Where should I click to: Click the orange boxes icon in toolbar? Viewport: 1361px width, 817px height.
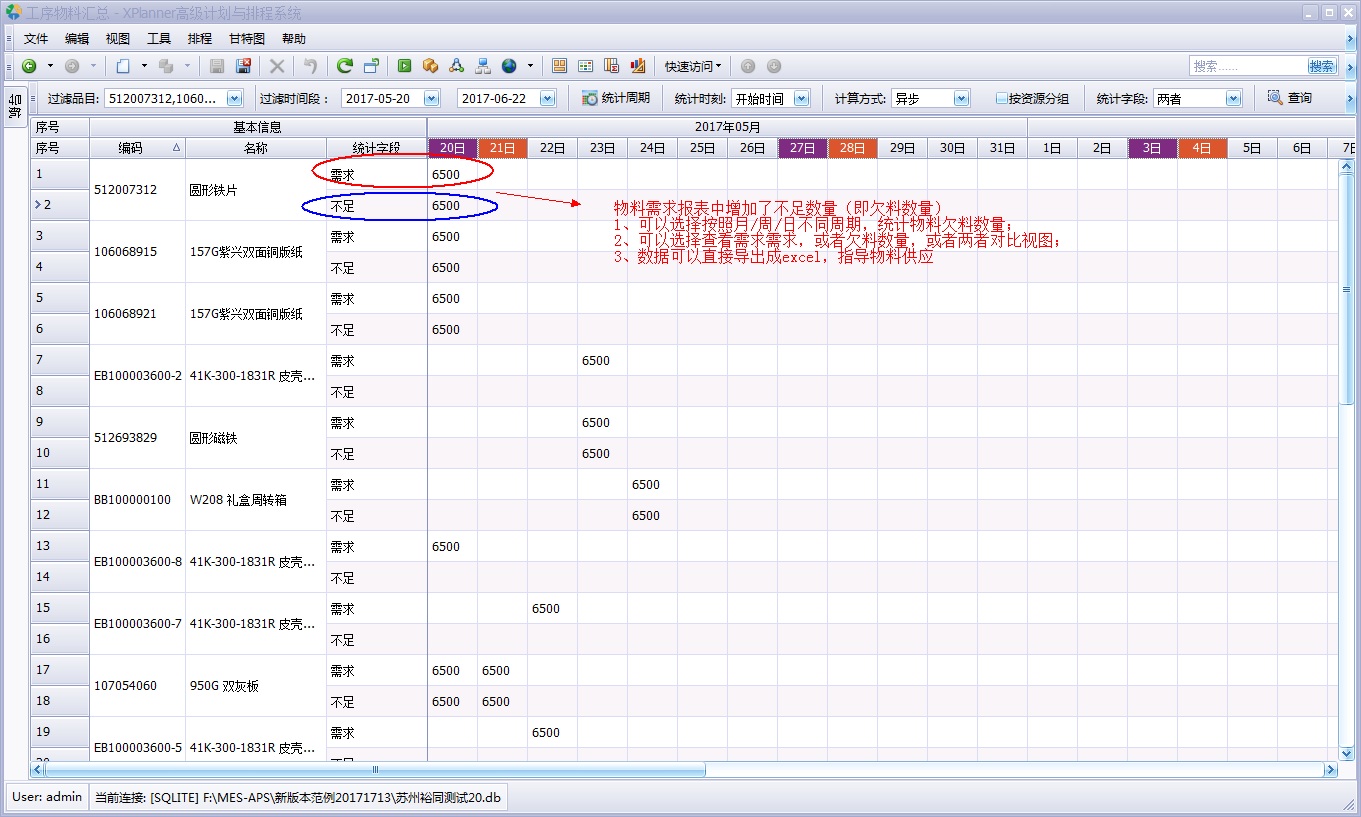pyautogui.click(x=430, y=66)
